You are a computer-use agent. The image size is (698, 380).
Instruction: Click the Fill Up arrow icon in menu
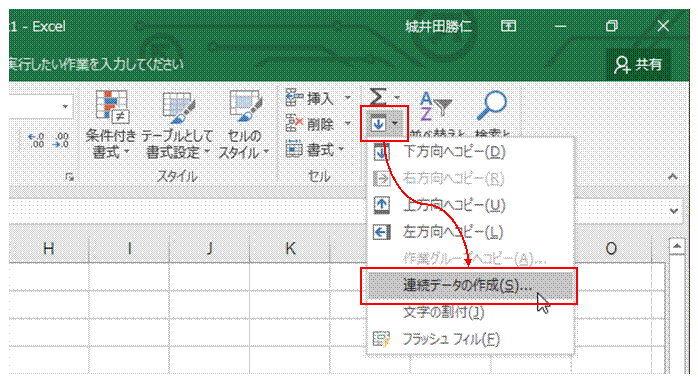pos(381,205)
